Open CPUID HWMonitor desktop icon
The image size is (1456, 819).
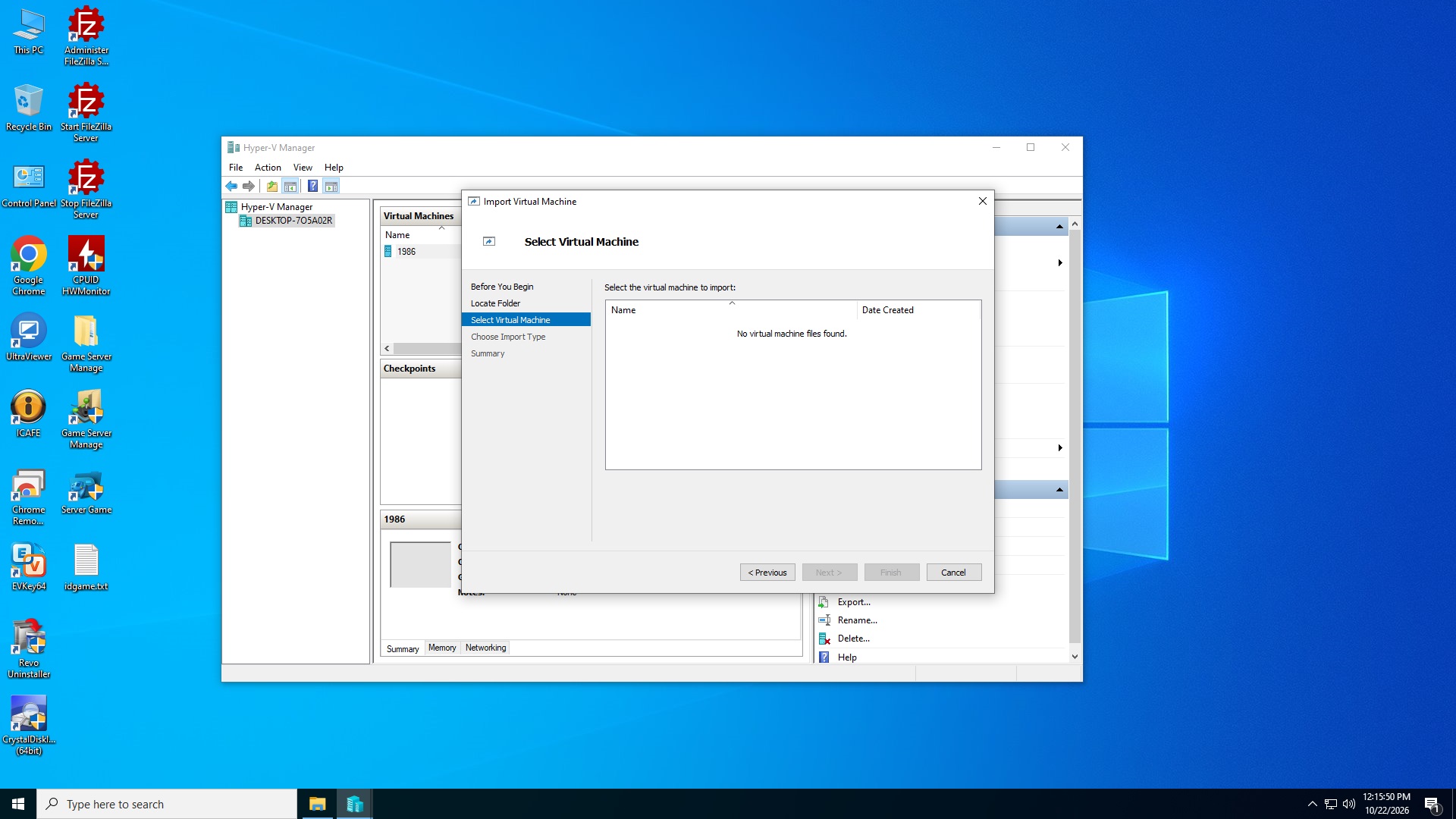86,265
